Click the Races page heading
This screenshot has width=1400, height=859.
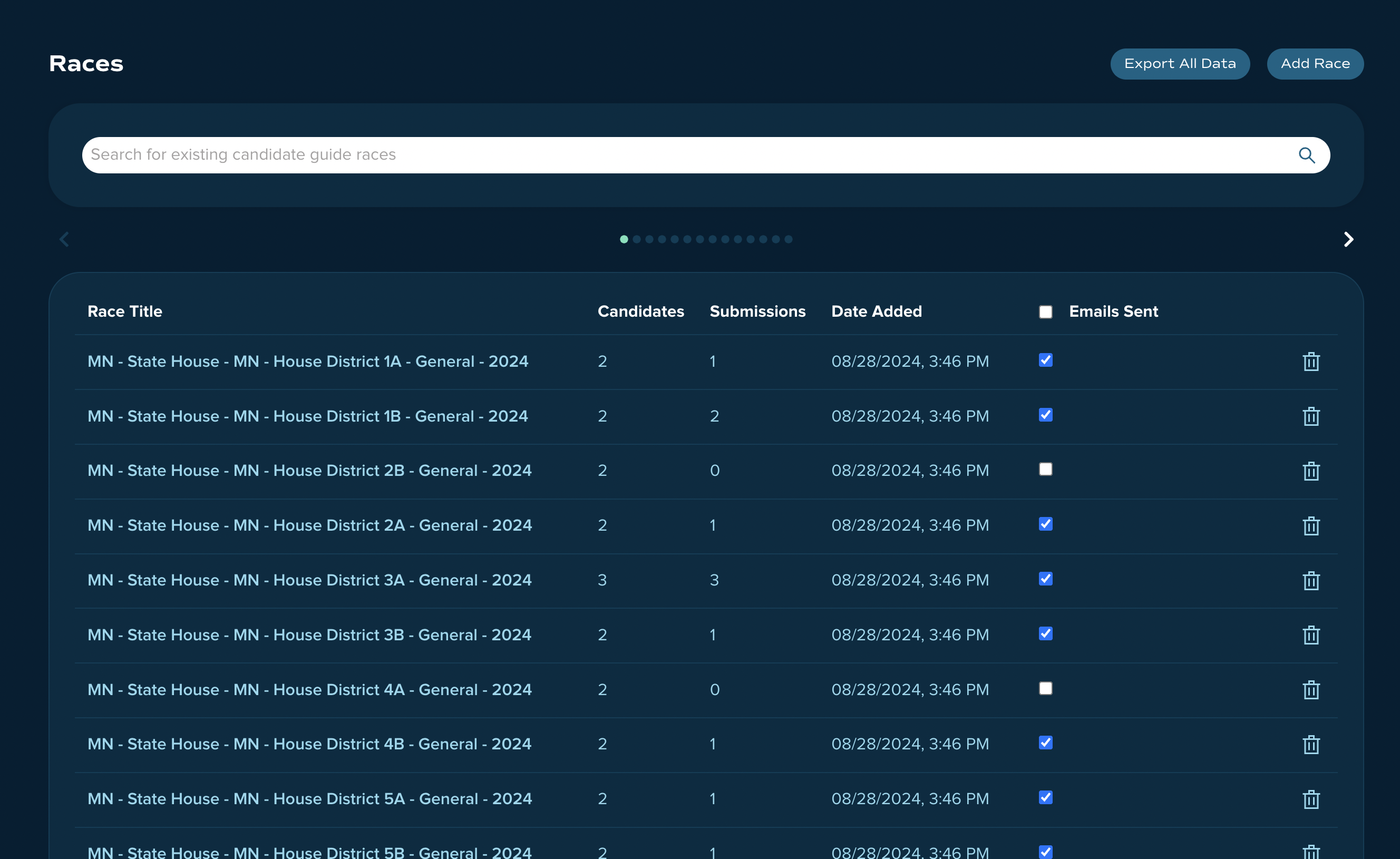(86, 64)
